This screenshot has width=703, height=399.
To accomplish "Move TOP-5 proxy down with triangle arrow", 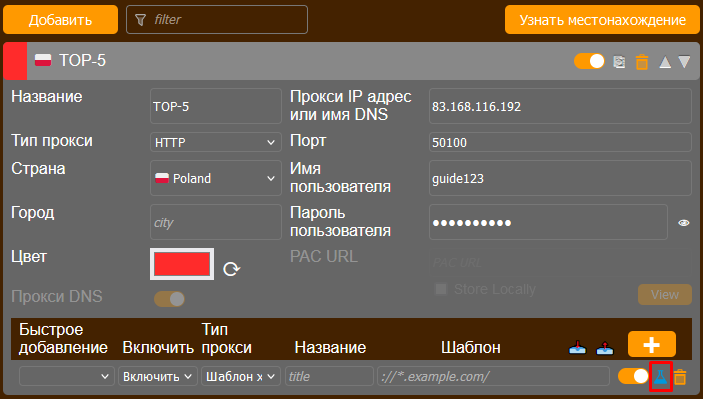I will click(684, 62).
